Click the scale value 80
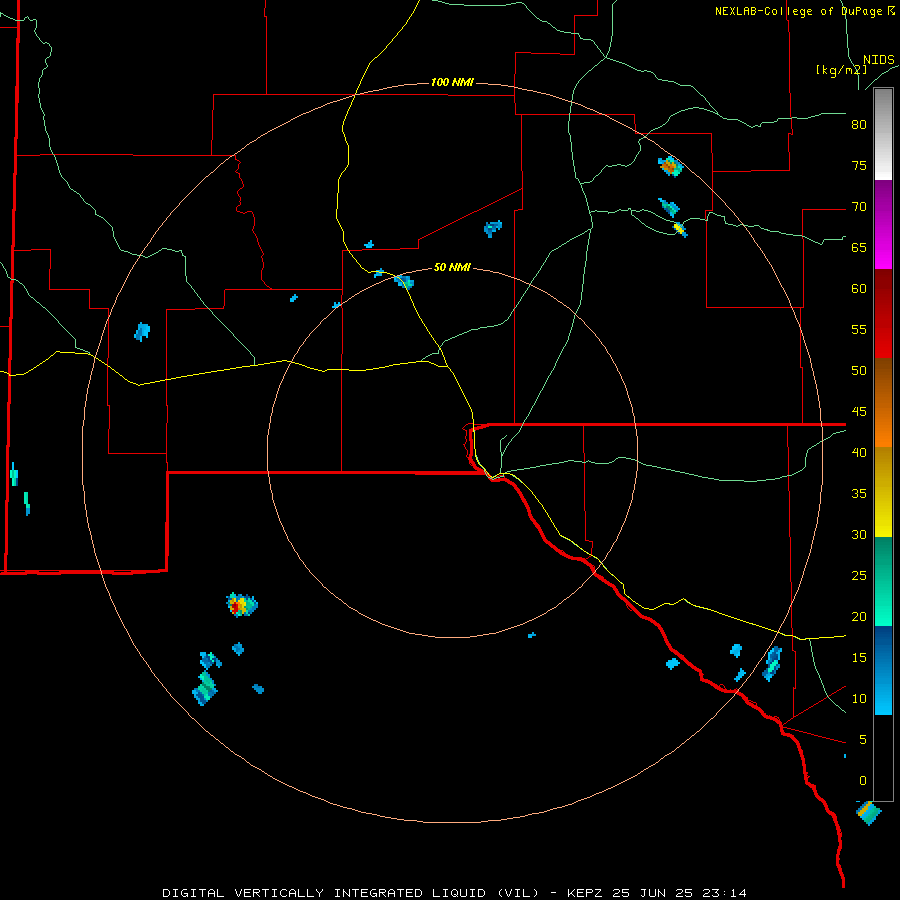 (859, 125)
